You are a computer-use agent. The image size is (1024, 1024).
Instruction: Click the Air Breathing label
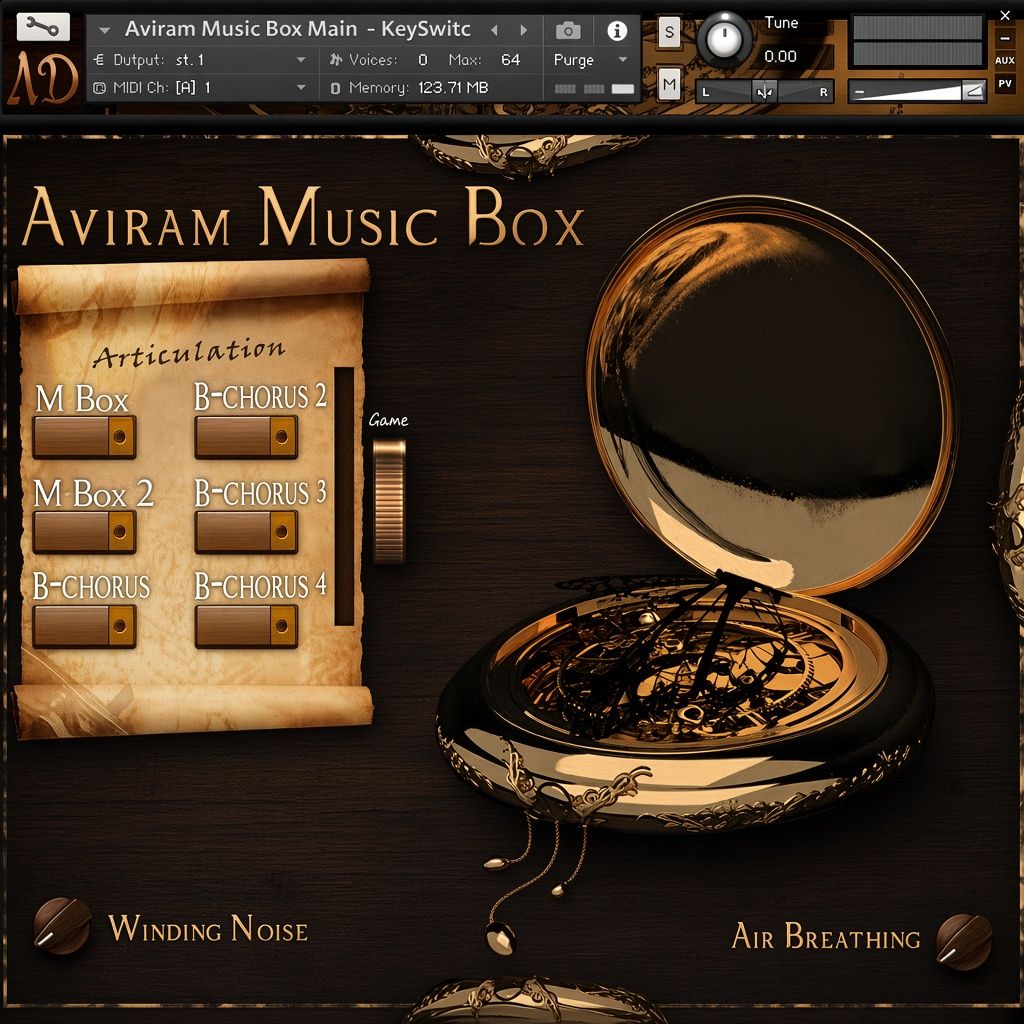(x=826, y=936)
